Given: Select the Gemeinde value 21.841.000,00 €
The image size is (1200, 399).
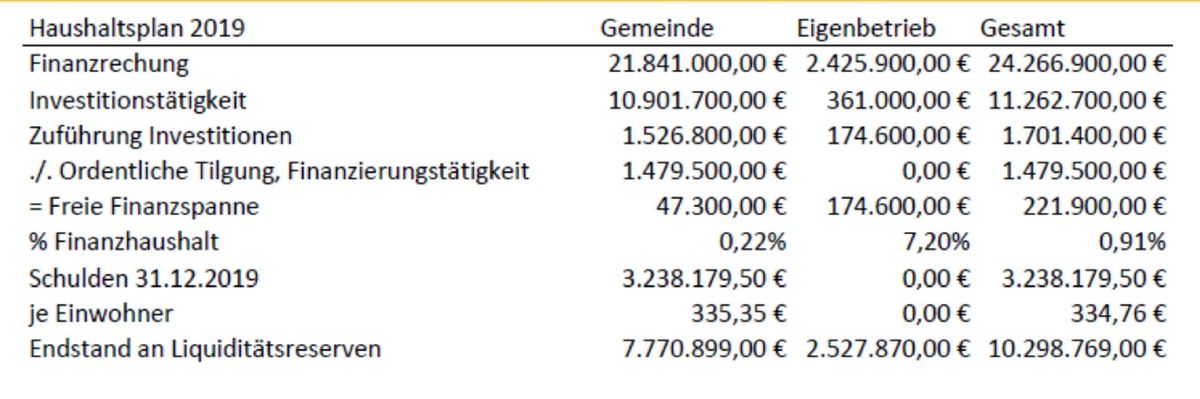Looking at the screenshot, I should (697, 65).
